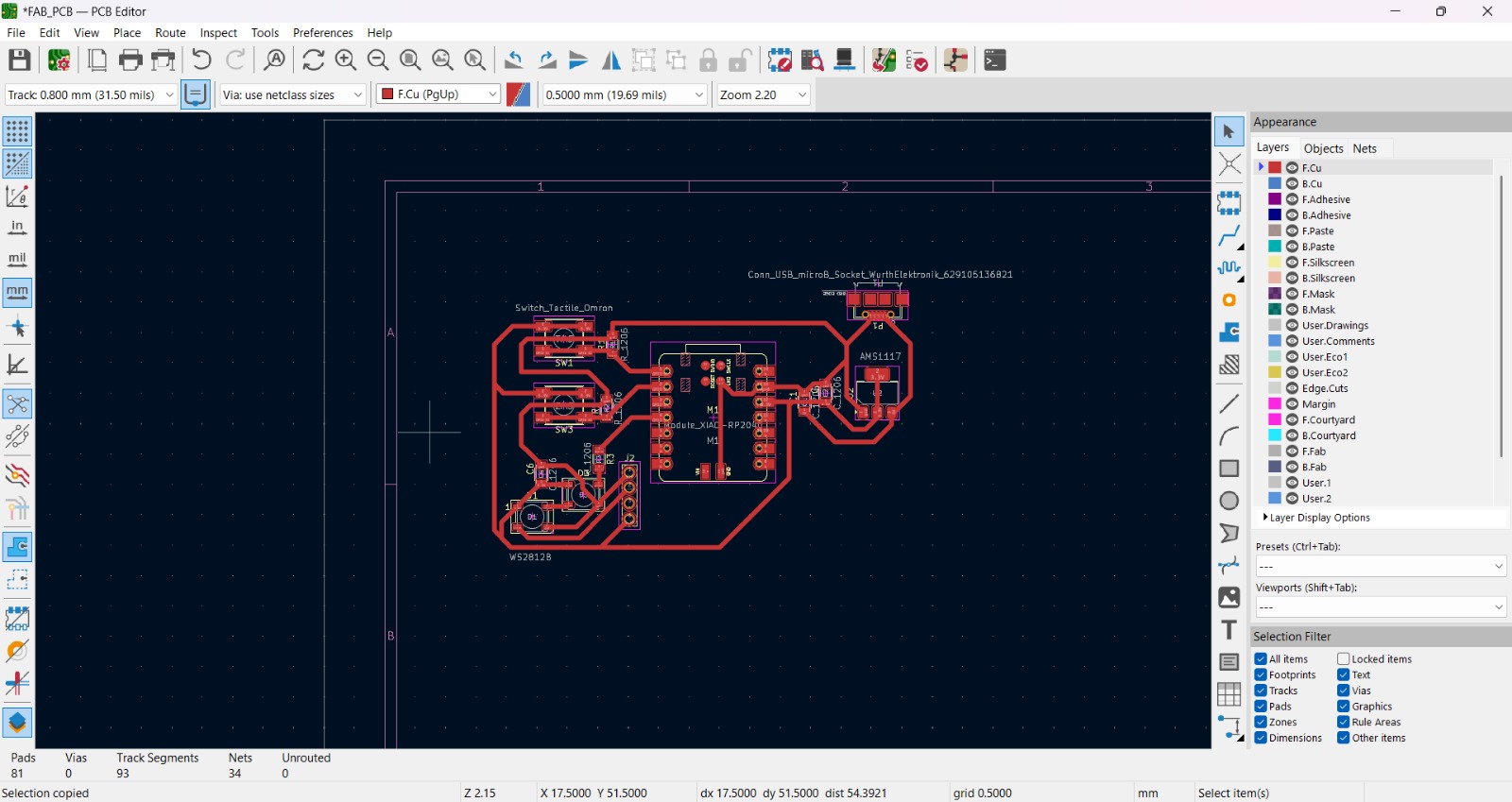Click the Save icon in the toolbar
1512x802 pixels.
(19, 60)
